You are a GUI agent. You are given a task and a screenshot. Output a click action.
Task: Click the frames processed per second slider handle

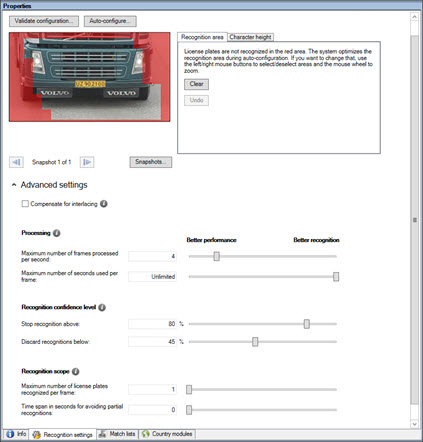(x=217, y=256)
